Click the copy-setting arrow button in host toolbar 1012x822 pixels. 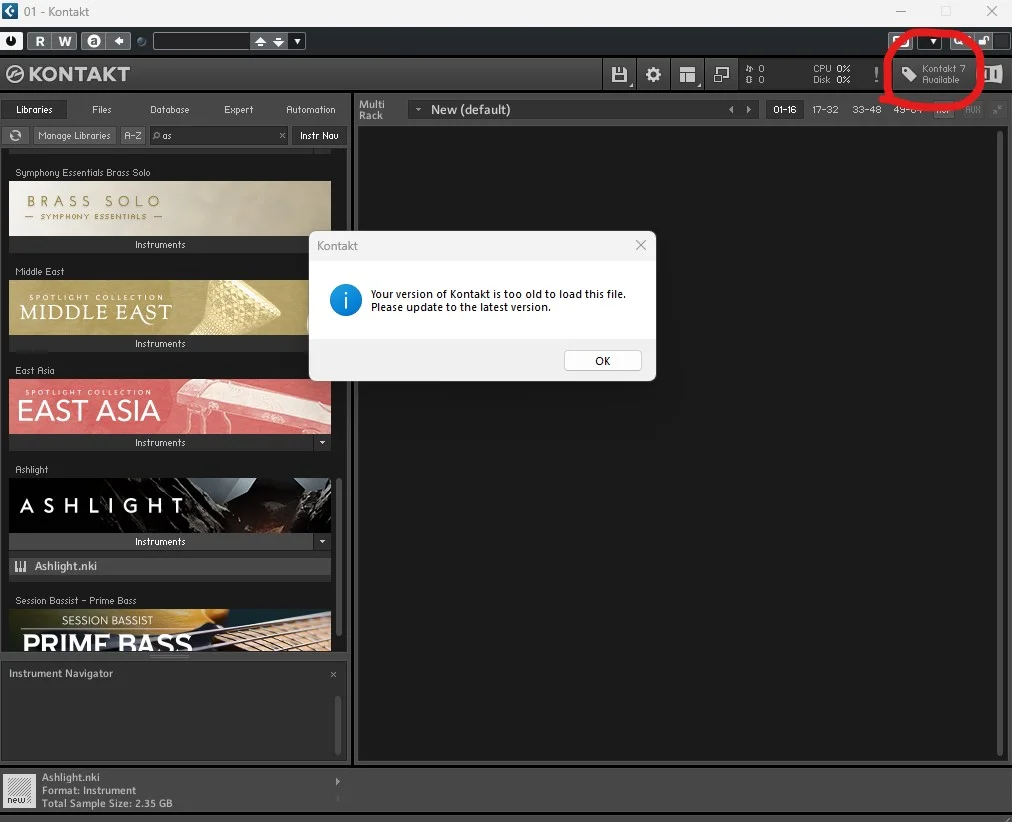click(x=119, y=41)
